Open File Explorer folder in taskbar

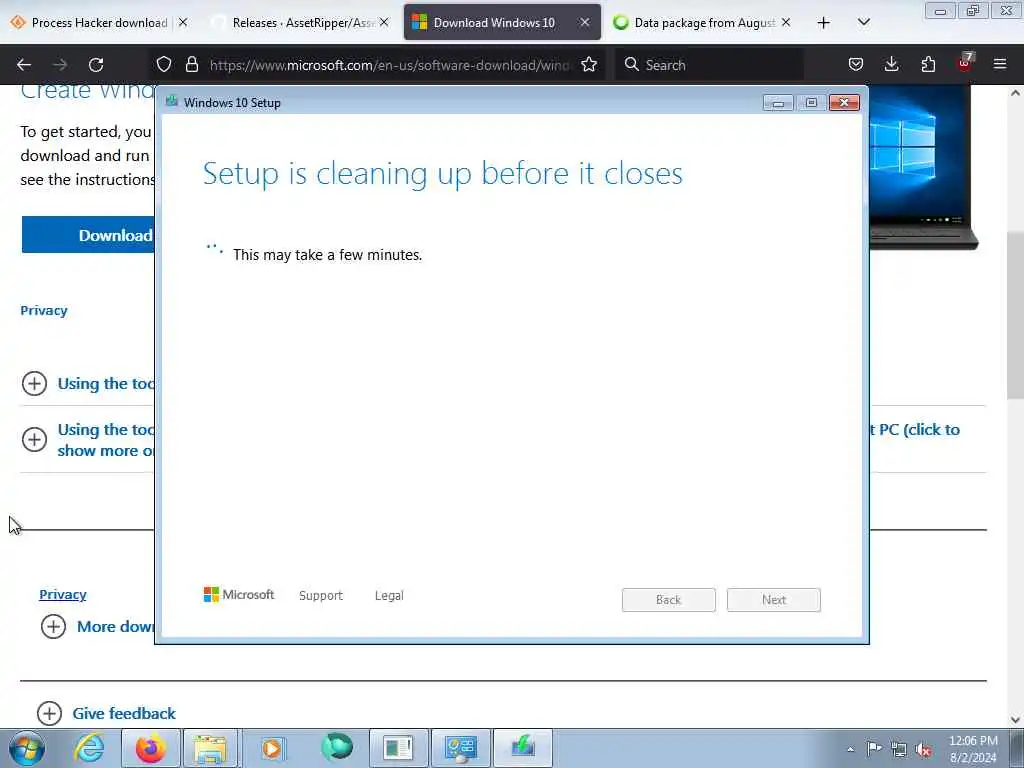(x=210, y=748)
